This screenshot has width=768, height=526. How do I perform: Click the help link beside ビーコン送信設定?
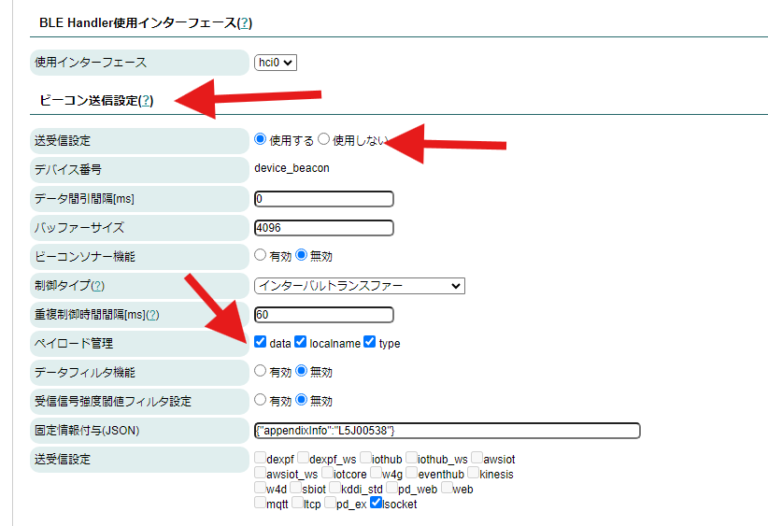(x=146, y=101)
